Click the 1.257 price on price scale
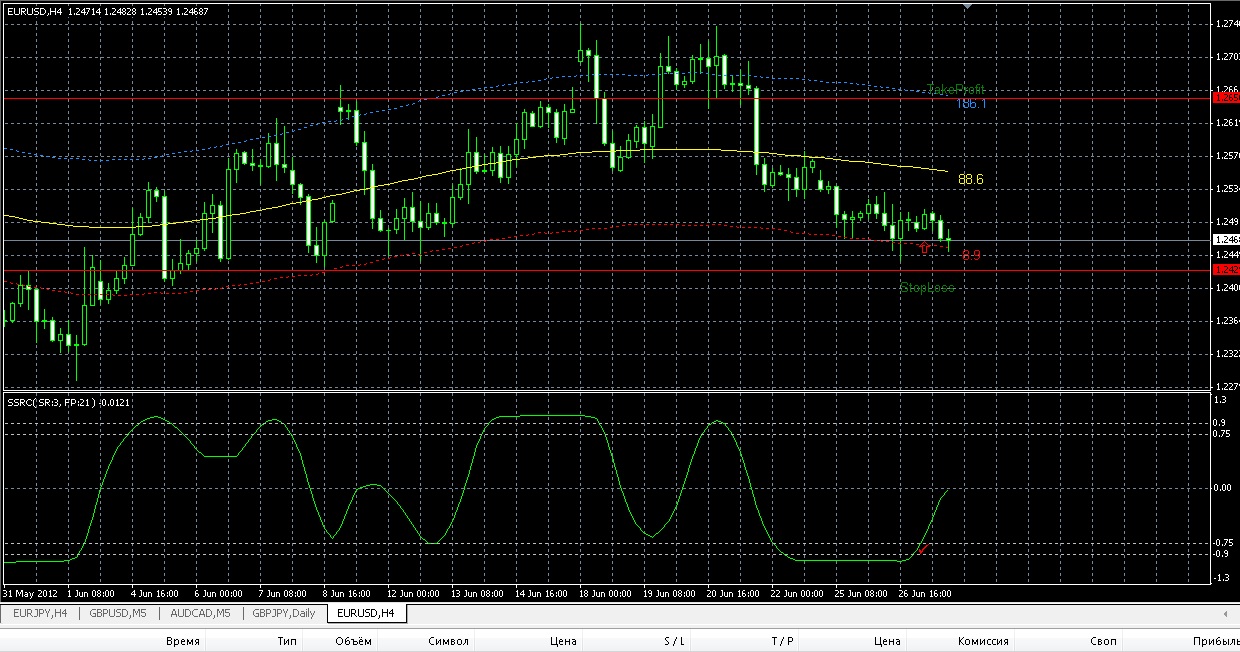Viewport: 1240px width, 652px height. coord(1227,156)
